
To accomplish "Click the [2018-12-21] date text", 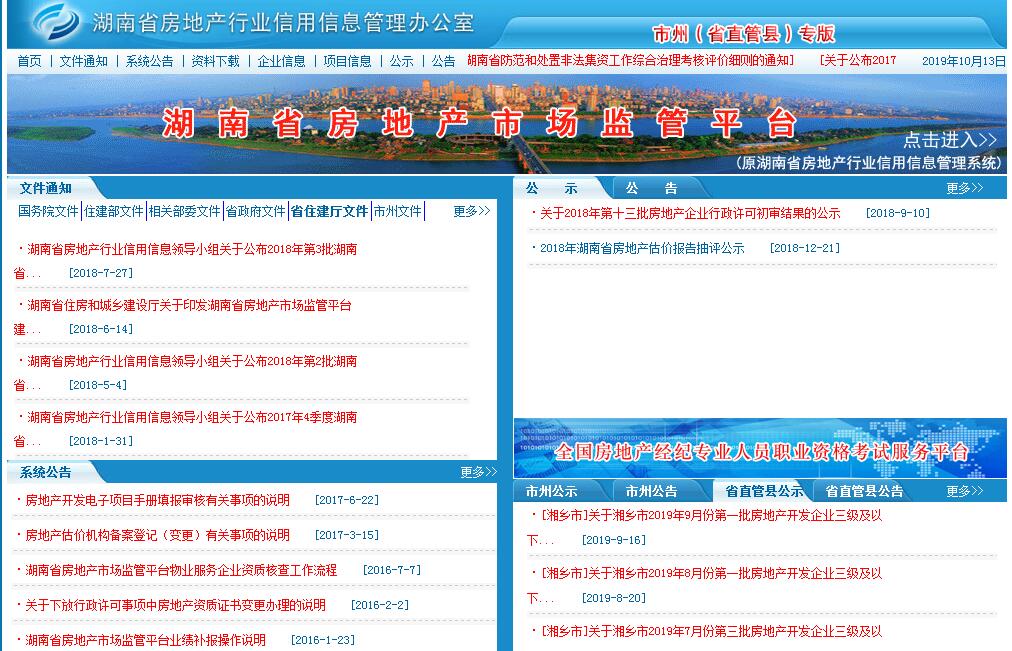I will point(805,248).
